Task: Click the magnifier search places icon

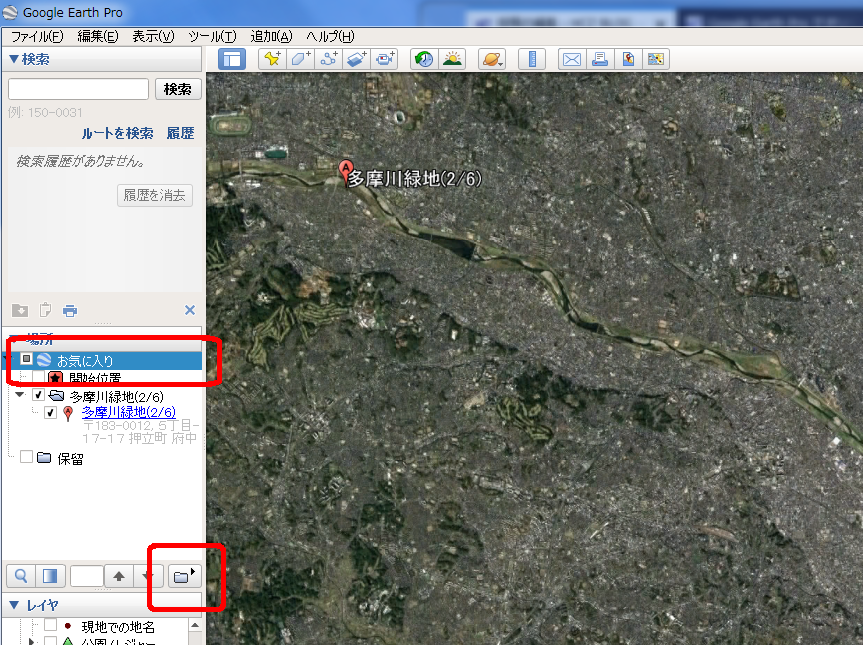Action: click(x=21, y=576)
